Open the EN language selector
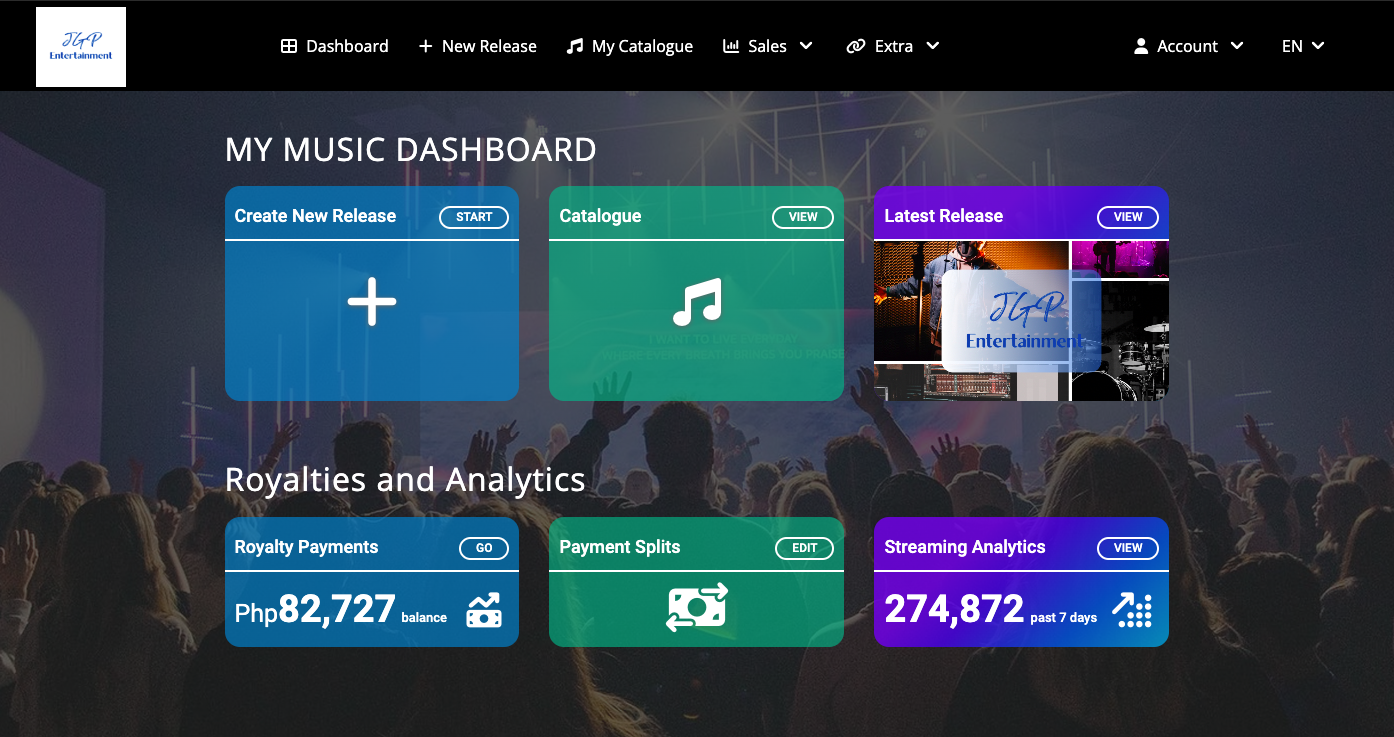The height and width of the screenshot is (737, 1394). 1302,45
